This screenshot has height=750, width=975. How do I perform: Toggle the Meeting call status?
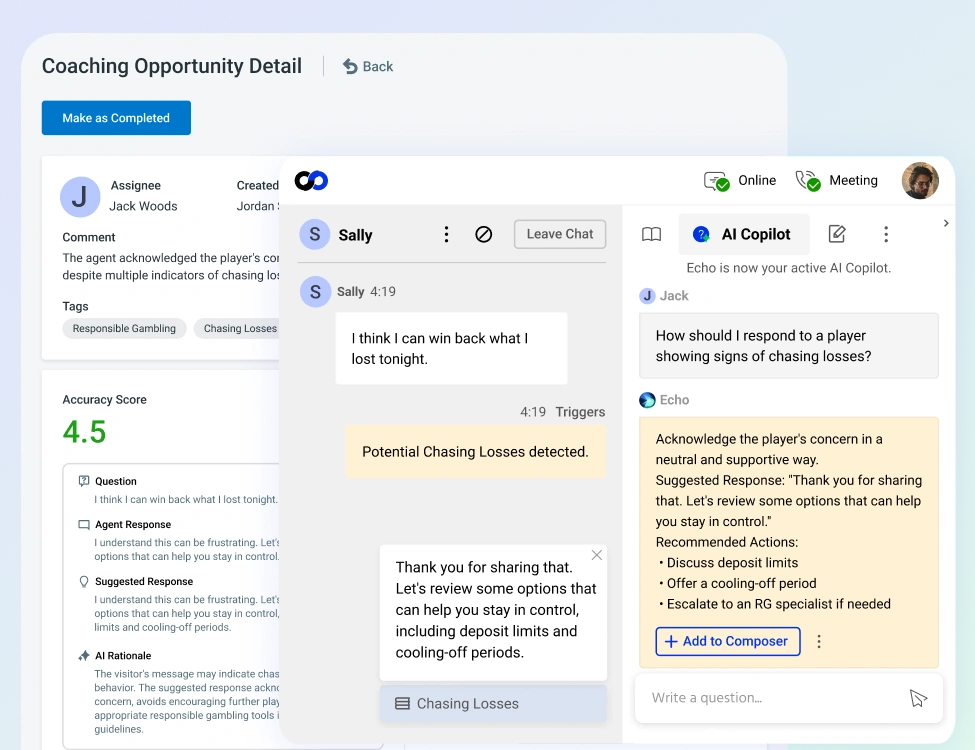836,181
